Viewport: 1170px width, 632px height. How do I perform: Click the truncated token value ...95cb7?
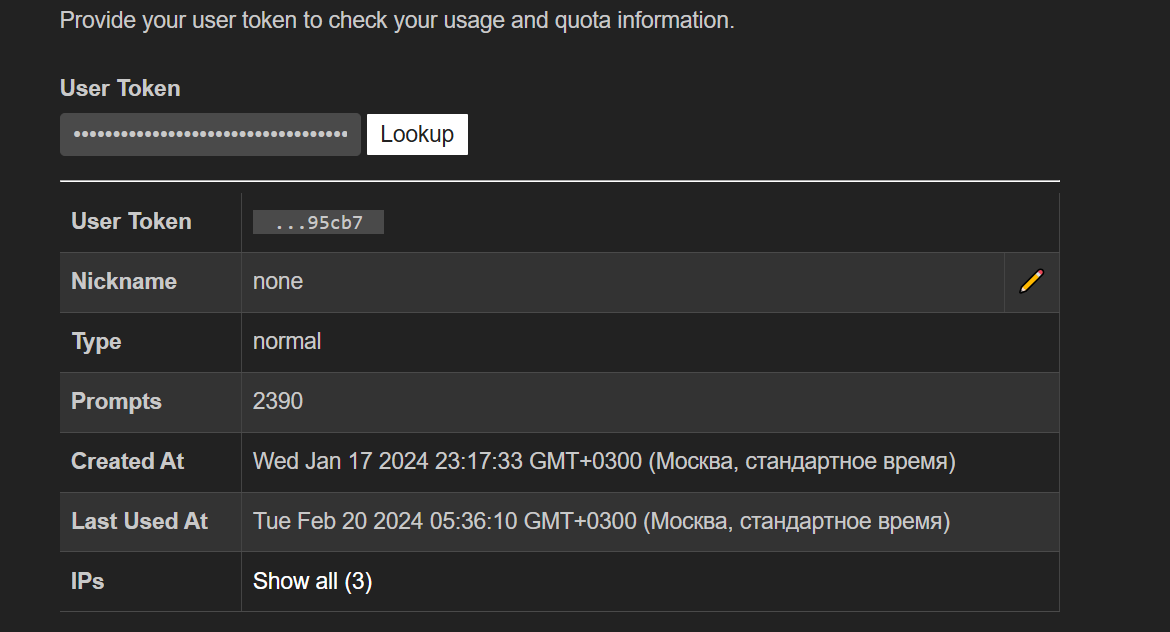318,222
